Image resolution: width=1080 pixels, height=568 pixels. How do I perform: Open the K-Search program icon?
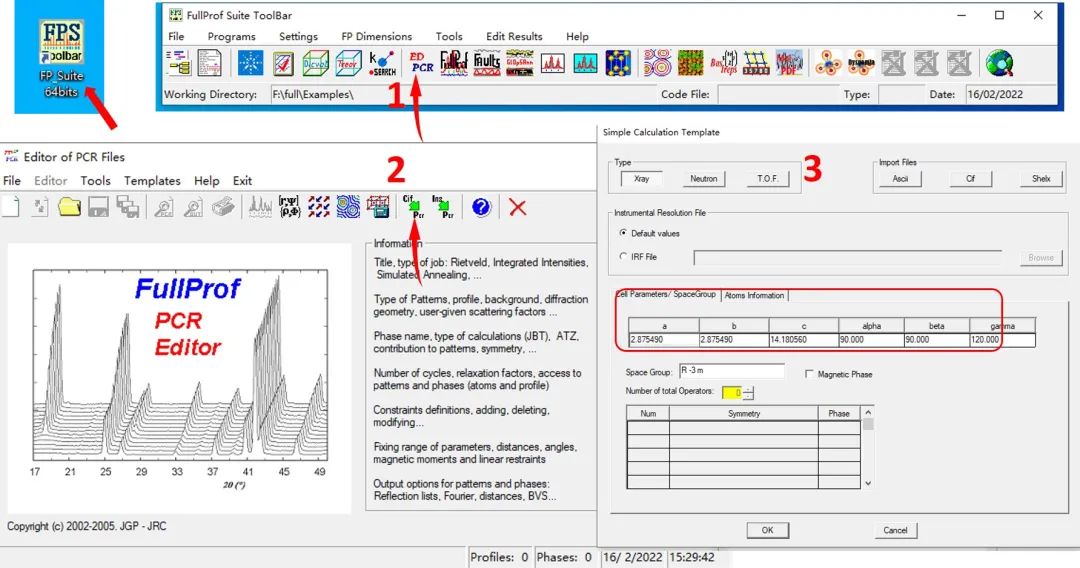[383, 63]
